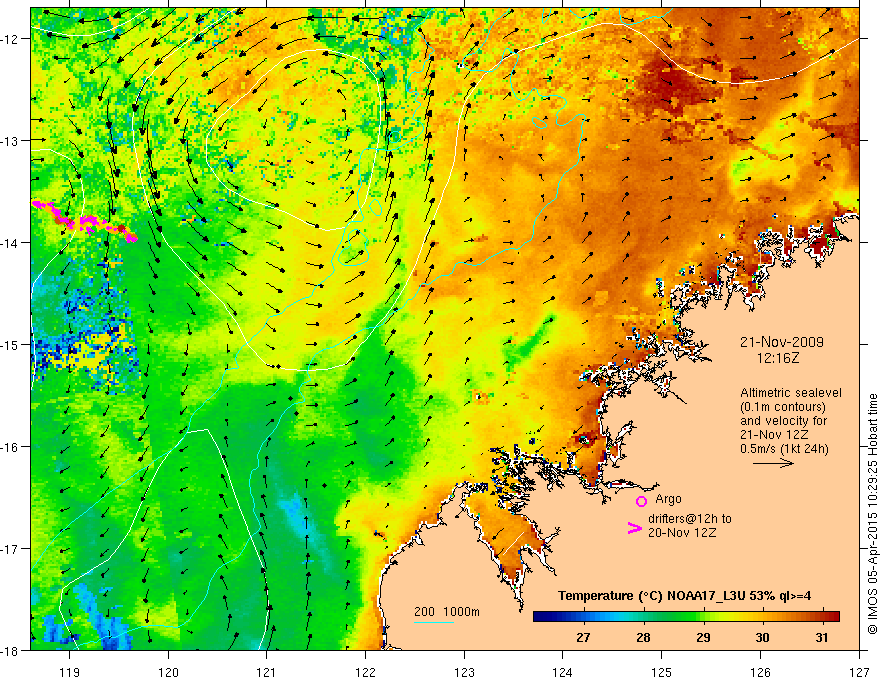The height and width of the screenshot is (680, 880).
Task: Click the velocity scale arrow in legend
Action: coord(773,463)
